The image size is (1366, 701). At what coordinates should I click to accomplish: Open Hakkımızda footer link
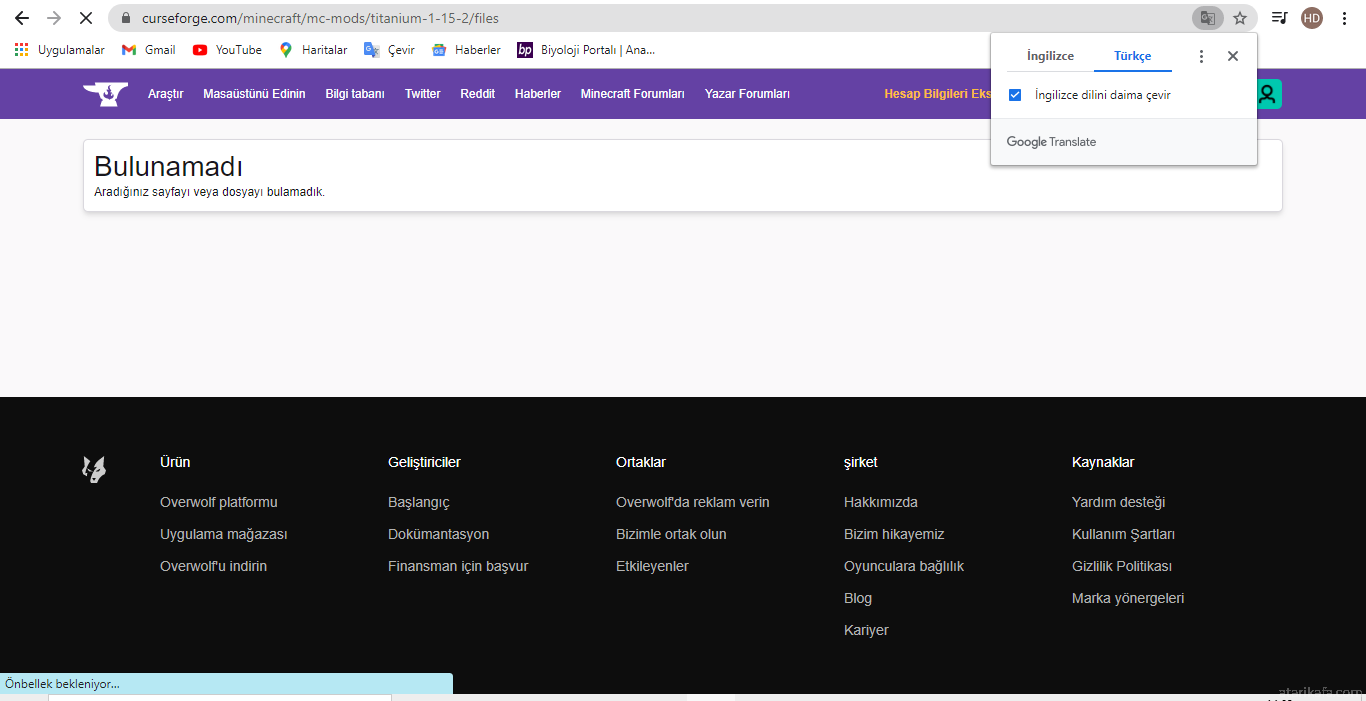pos(881,502)
